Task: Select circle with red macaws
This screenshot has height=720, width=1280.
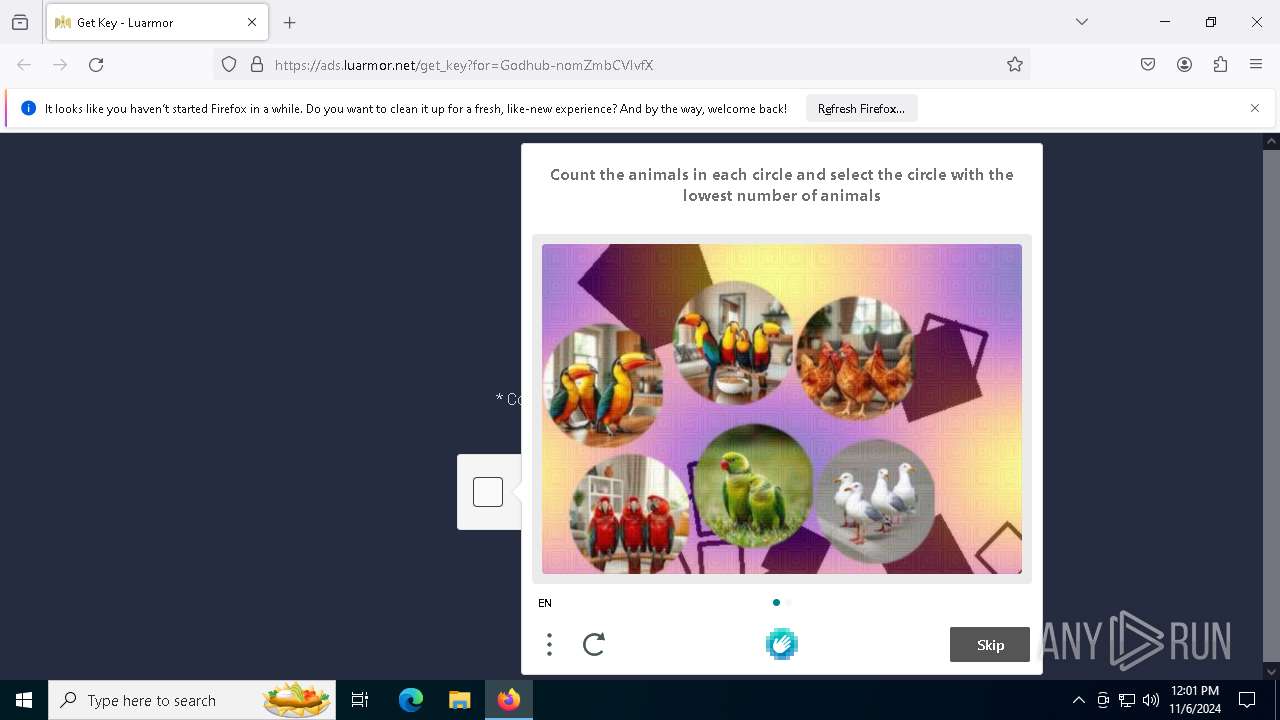Action: tap(629, 514)
